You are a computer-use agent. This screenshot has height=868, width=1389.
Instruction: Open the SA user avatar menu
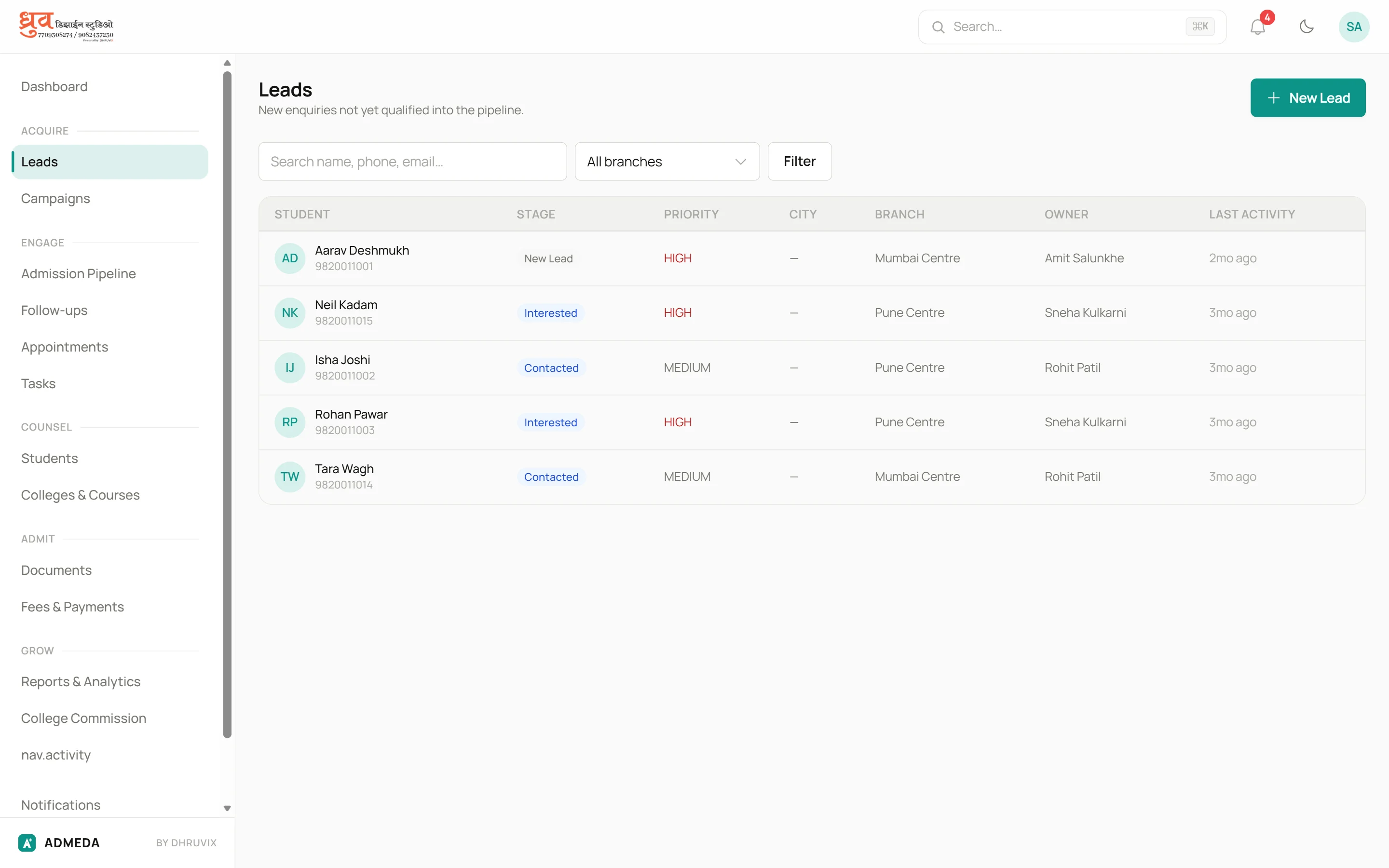pos(1353,27)
